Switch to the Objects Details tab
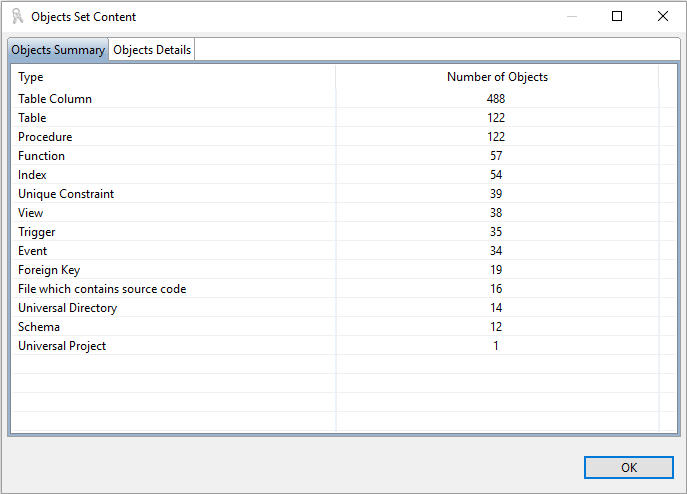Viewport: 687px width, 494px height. coord(152,50)
